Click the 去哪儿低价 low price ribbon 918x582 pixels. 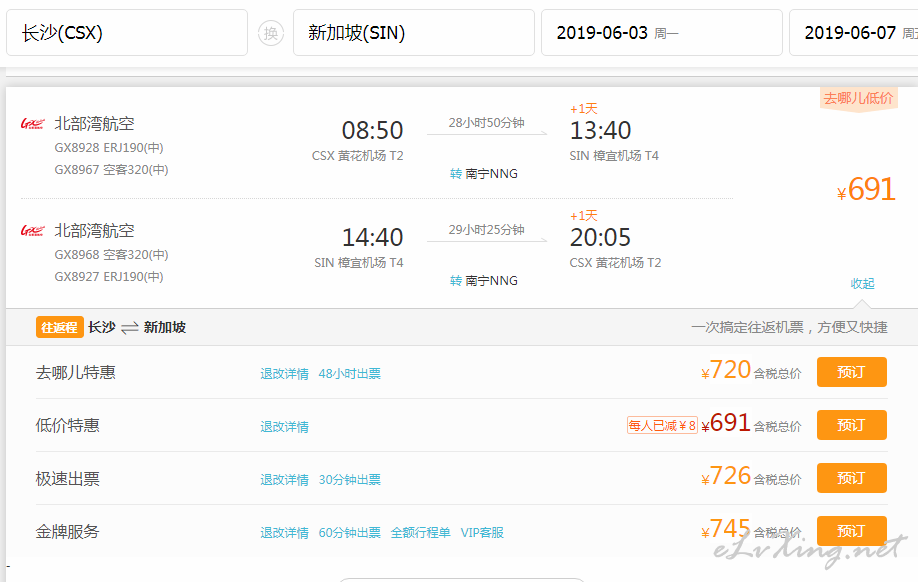858,98
